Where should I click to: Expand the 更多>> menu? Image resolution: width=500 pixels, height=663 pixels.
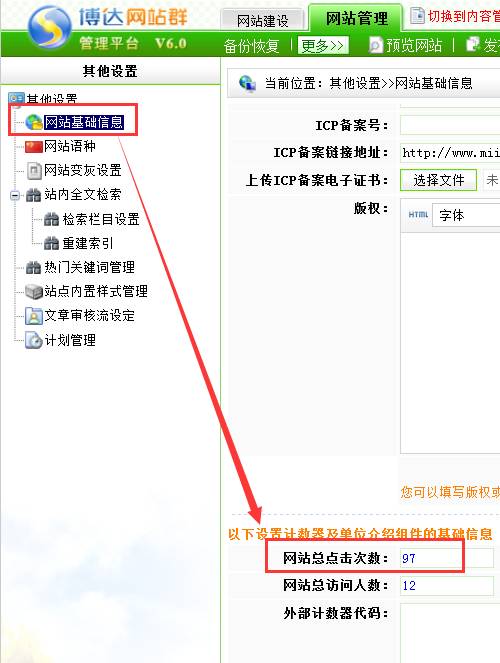point(323,45)
